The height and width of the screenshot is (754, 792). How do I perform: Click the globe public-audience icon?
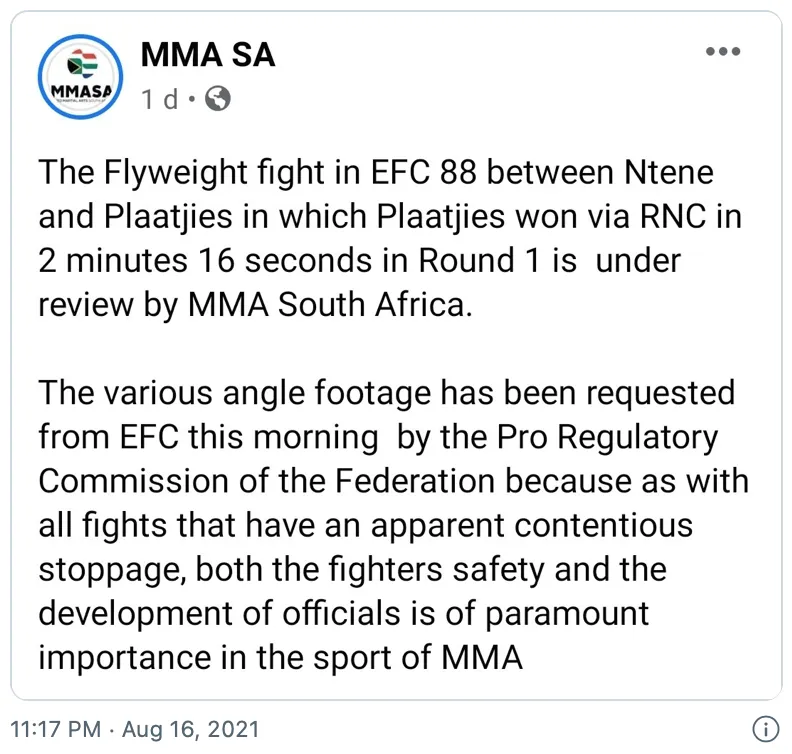coord(218,98)
